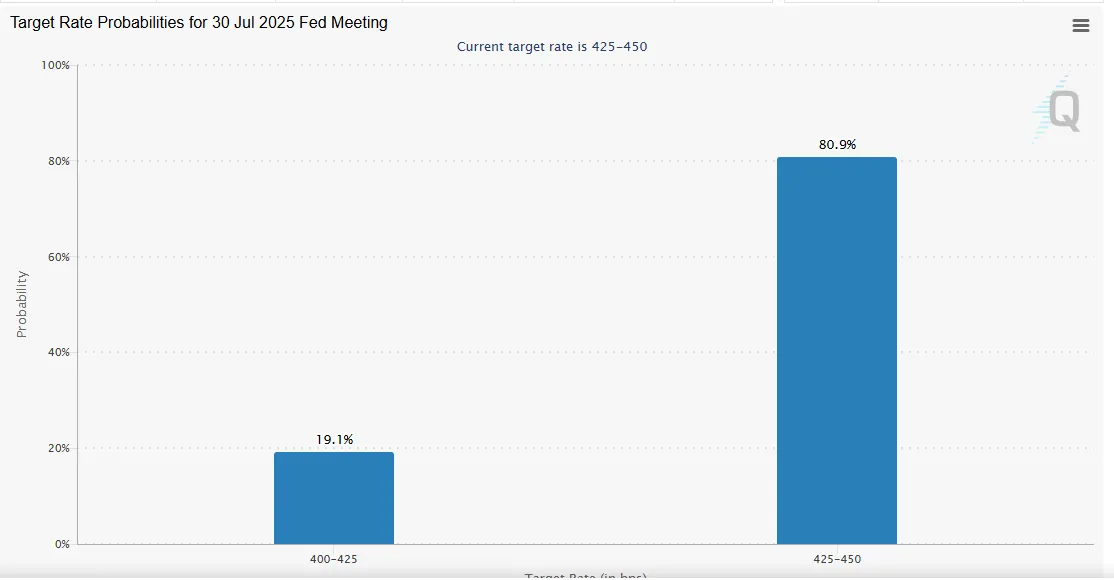Click the 425-450 x-axis category label
Screen dimensions: 1114x580
click(836, 560)
